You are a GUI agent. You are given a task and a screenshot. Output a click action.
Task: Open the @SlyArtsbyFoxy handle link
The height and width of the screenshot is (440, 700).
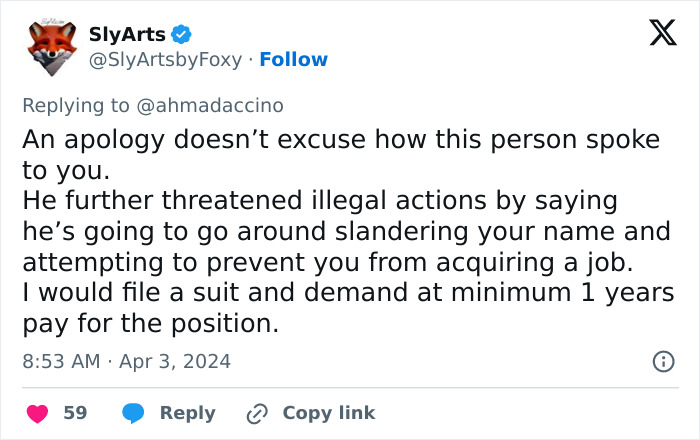tap(166, 59)
